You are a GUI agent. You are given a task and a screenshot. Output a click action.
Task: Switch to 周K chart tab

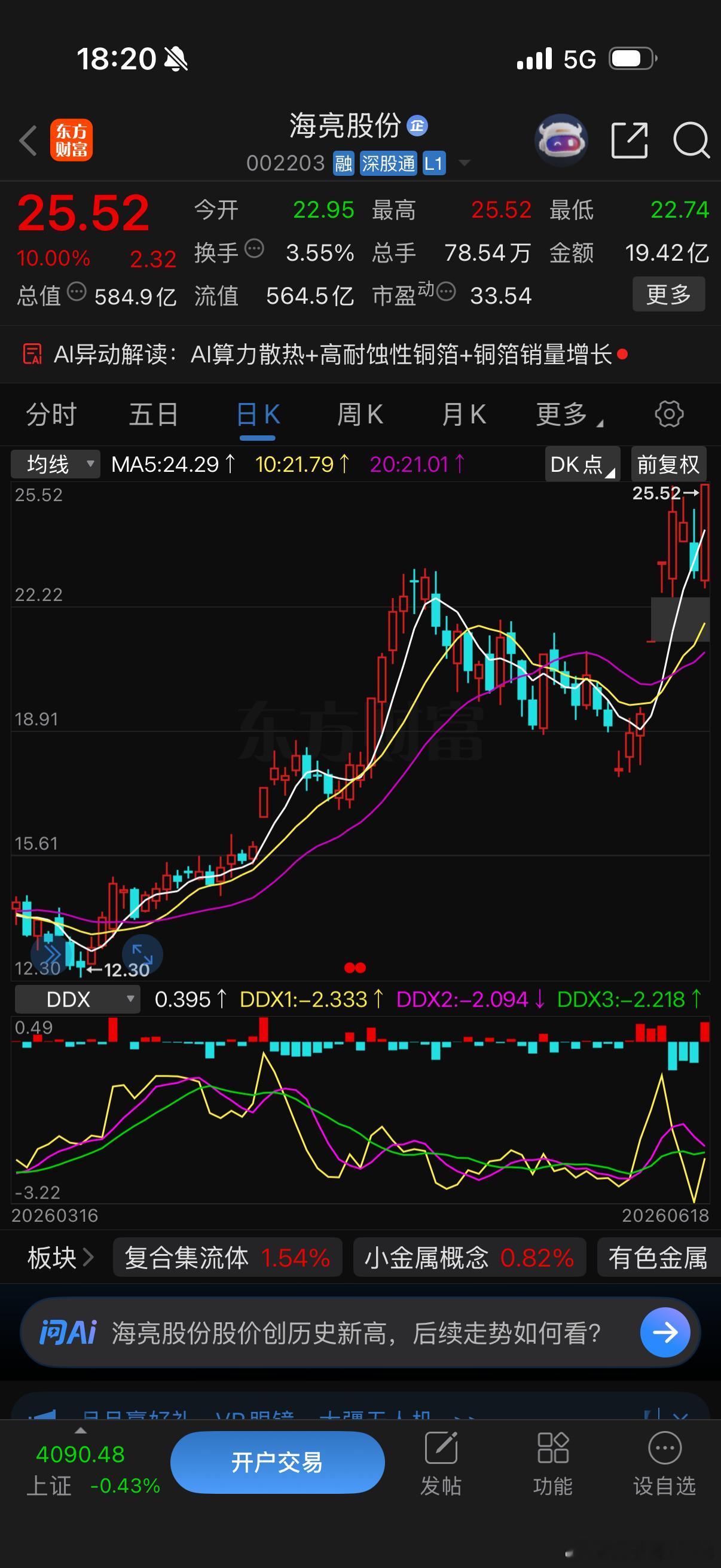coord(360,414)
